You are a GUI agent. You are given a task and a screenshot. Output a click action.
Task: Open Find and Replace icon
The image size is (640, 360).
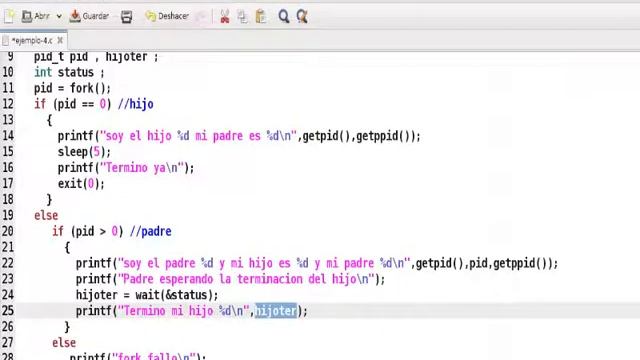(302, 17)
